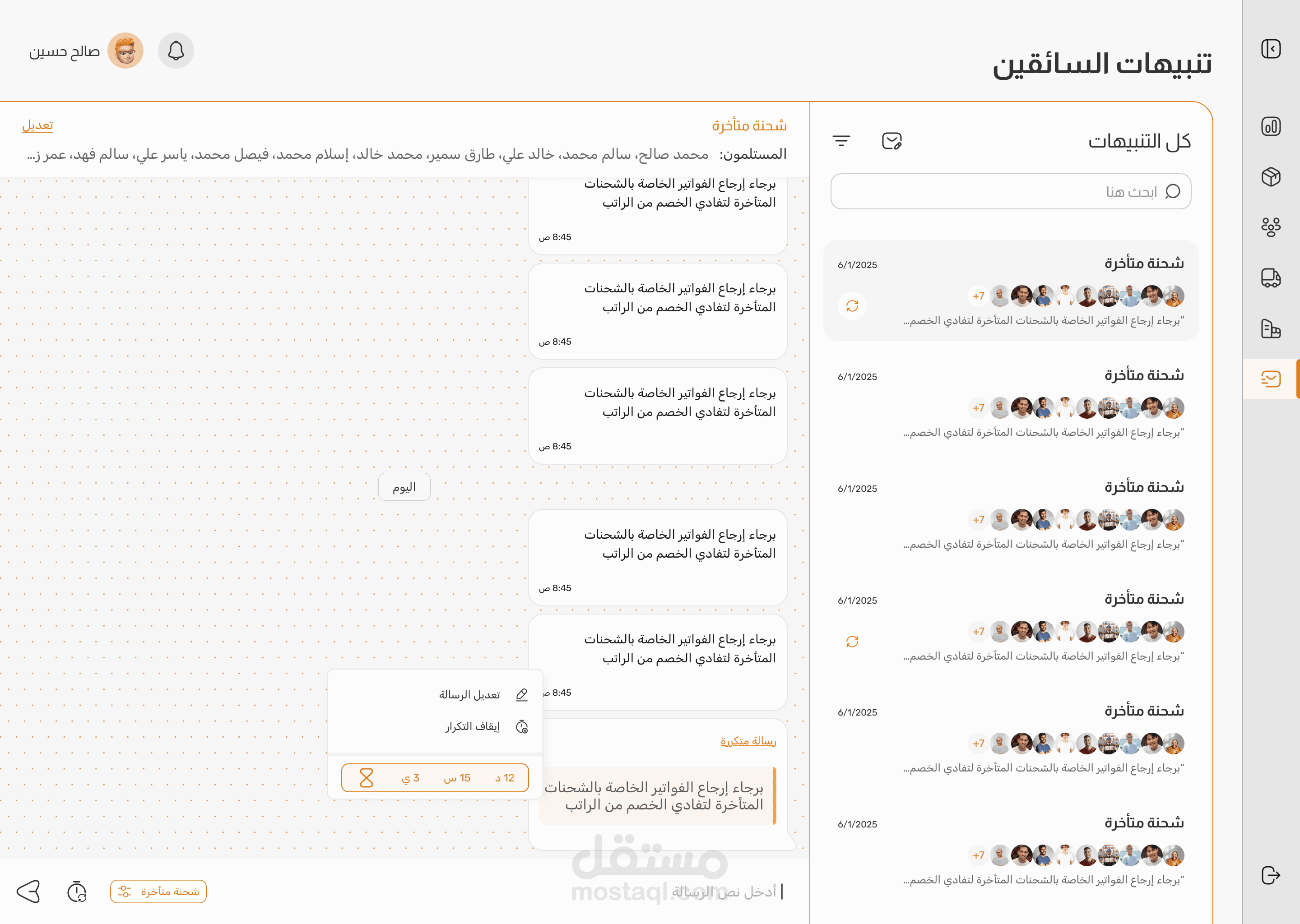Screen dimensions: 1300x924
Task: Click the رسالة متكررة link
Action: (x=748, y=741)
